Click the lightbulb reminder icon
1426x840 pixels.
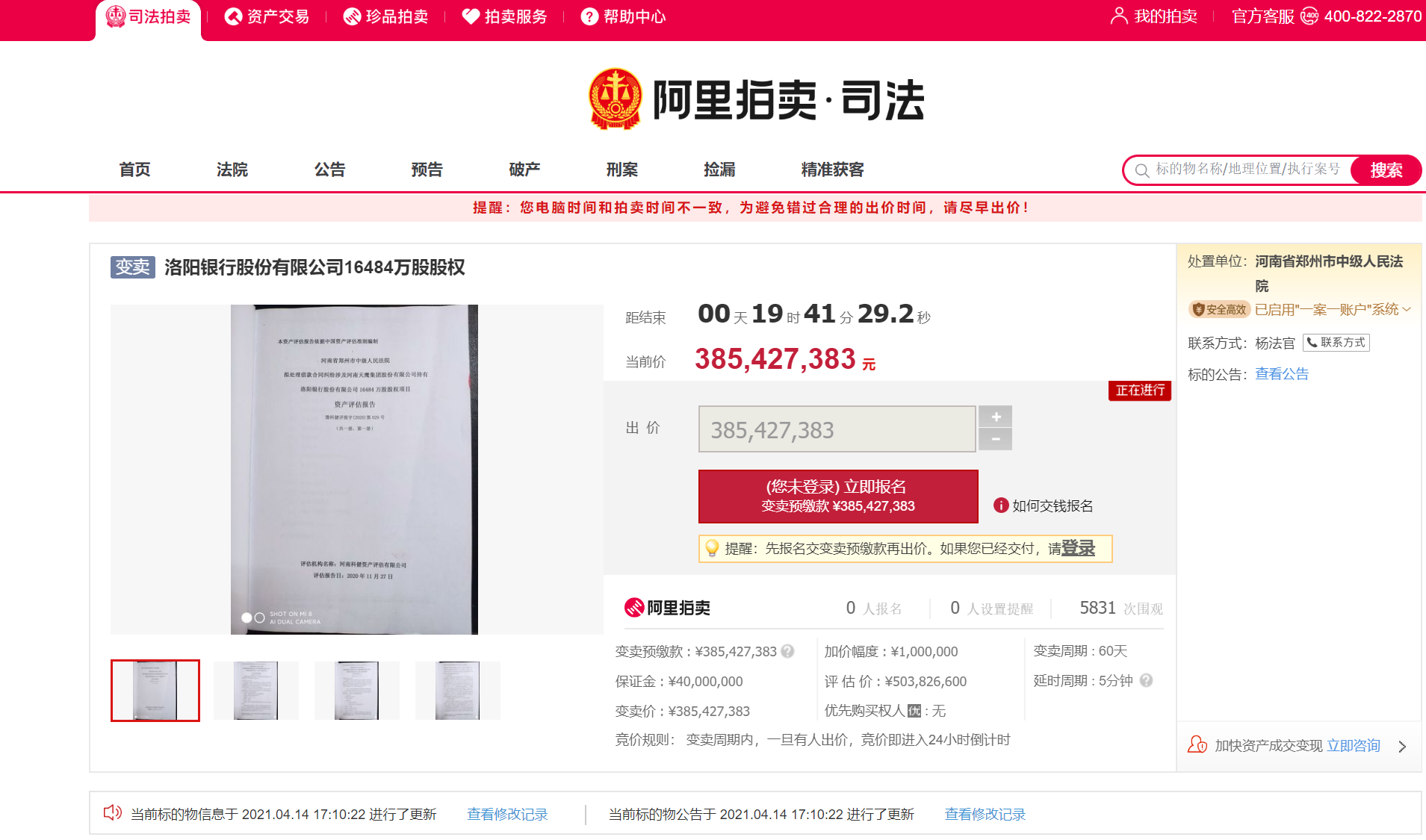(712, 549)
